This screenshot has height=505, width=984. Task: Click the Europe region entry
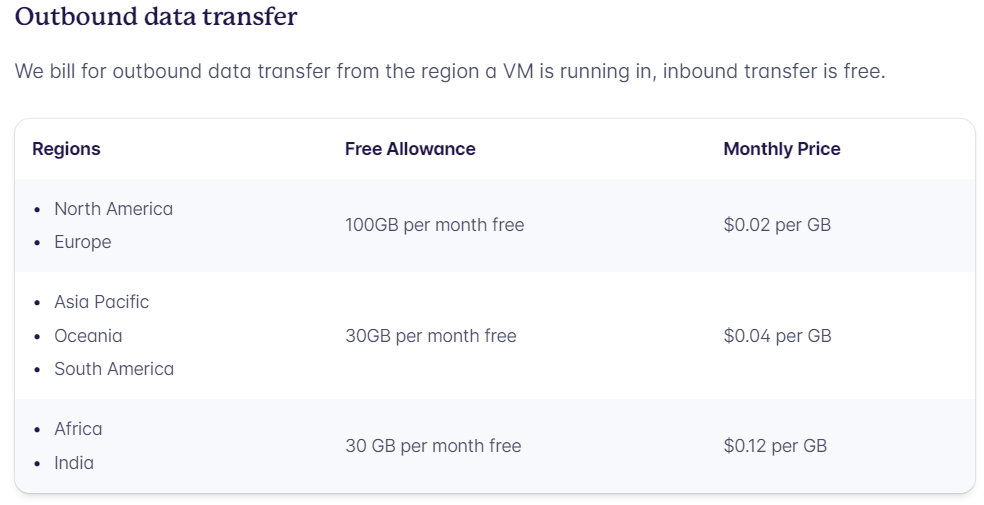[x=83, y=242]
